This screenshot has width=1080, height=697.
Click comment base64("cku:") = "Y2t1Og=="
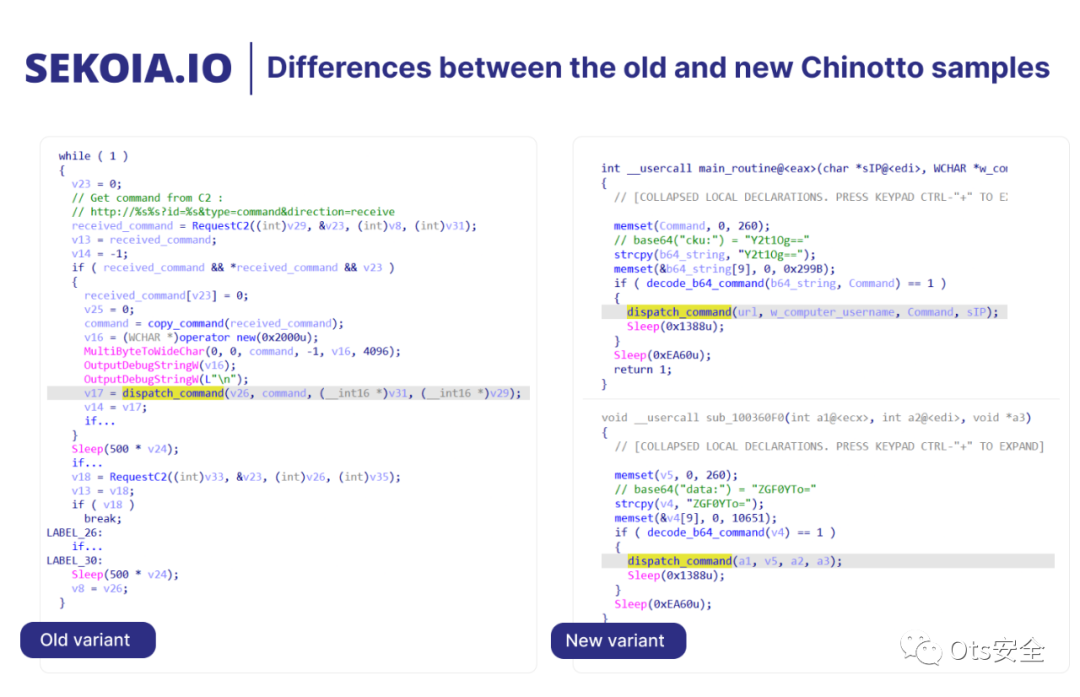[712, 240]
